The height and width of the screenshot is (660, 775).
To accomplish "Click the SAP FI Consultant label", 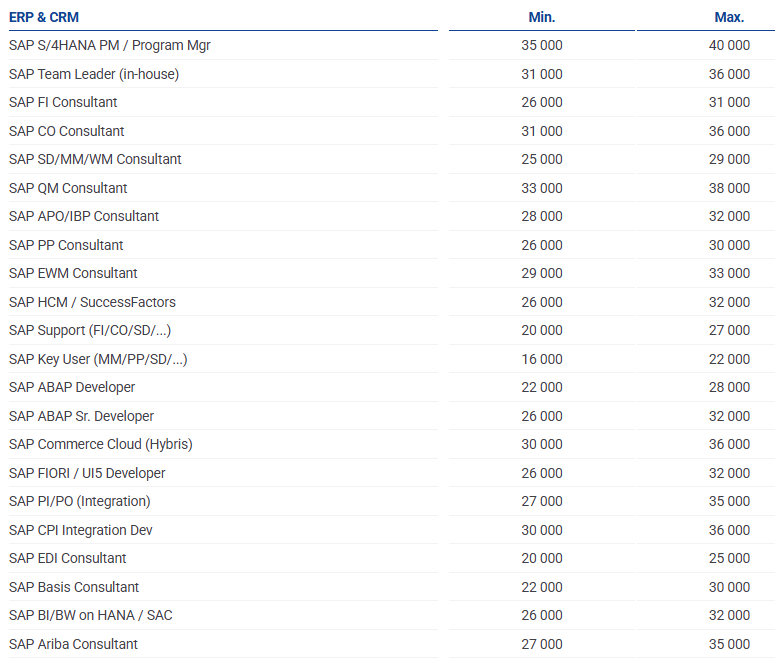I will (63, 102).
